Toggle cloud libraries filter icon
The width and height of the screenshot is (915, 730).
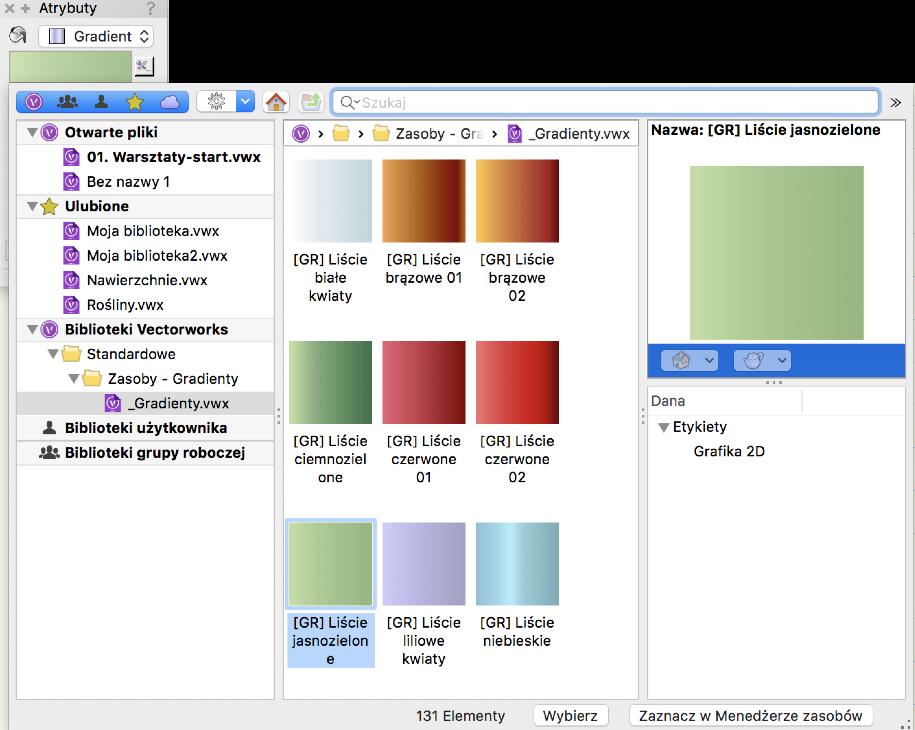click(x=170, y=102)
